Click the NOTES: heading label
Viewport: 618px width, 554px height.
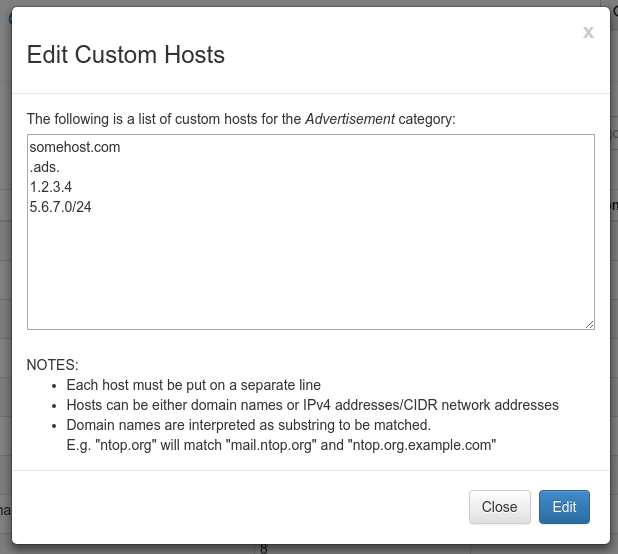click(52, 365)
